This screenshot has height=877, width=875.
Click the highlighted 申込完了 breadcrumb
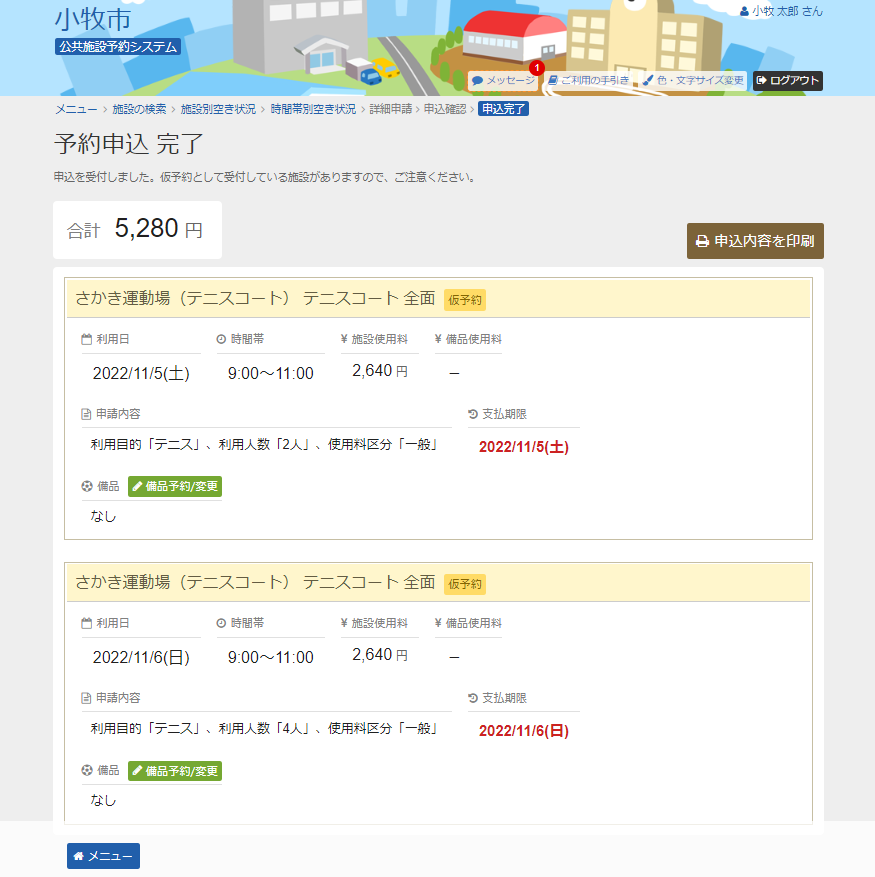(503, 109)
